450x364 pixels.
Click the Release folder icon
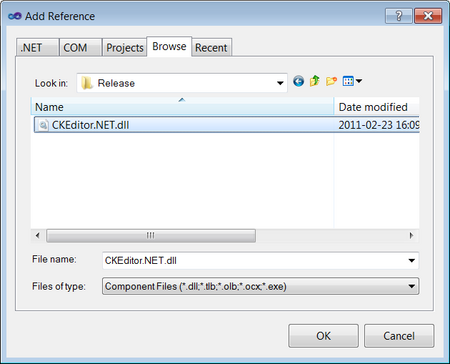pyautogui.click(x=87, y=83)
